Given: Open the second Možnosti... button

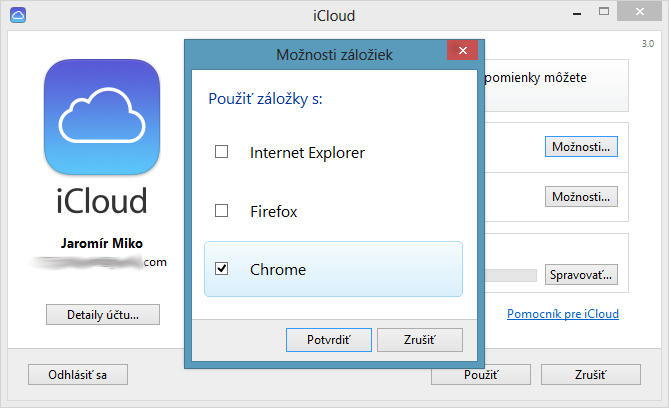Looking at the screenshot, I should click(x=581, y=196).
